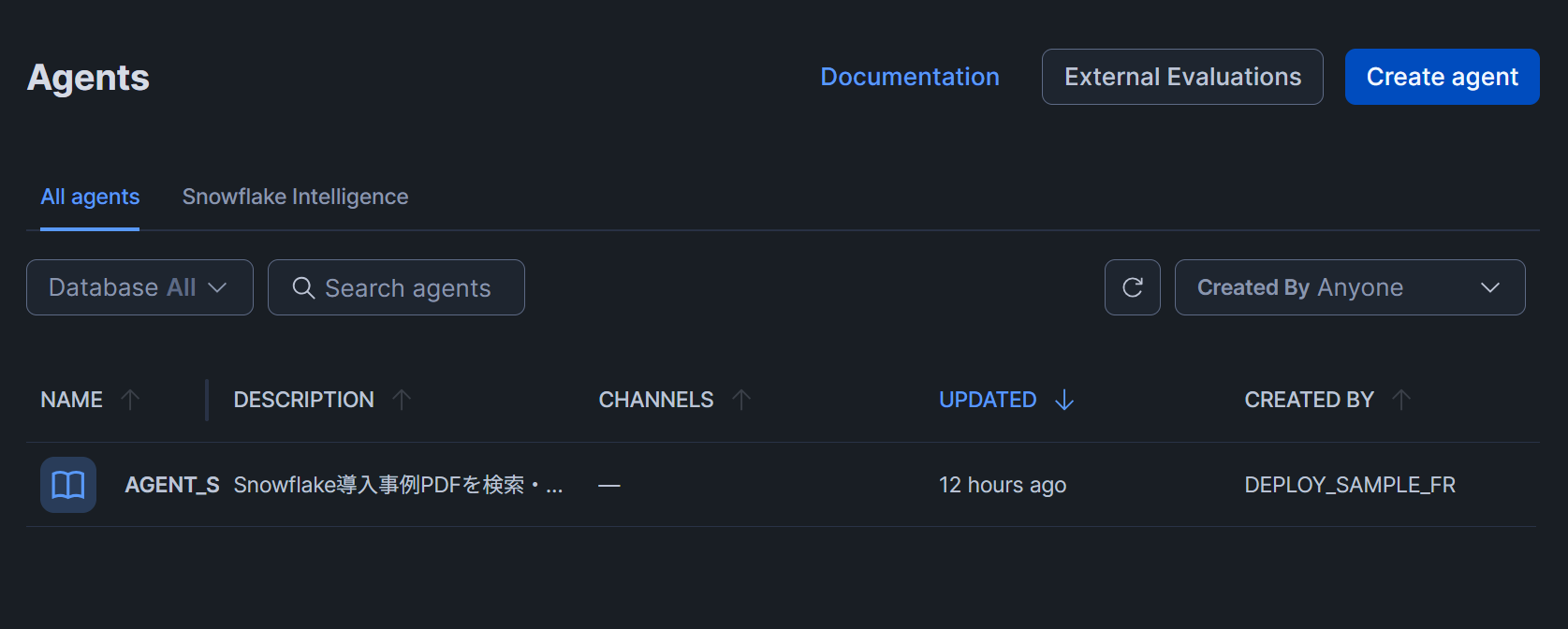Click the Name column sort arrow
1568x629 pixels.
click(x=130, y=400)
